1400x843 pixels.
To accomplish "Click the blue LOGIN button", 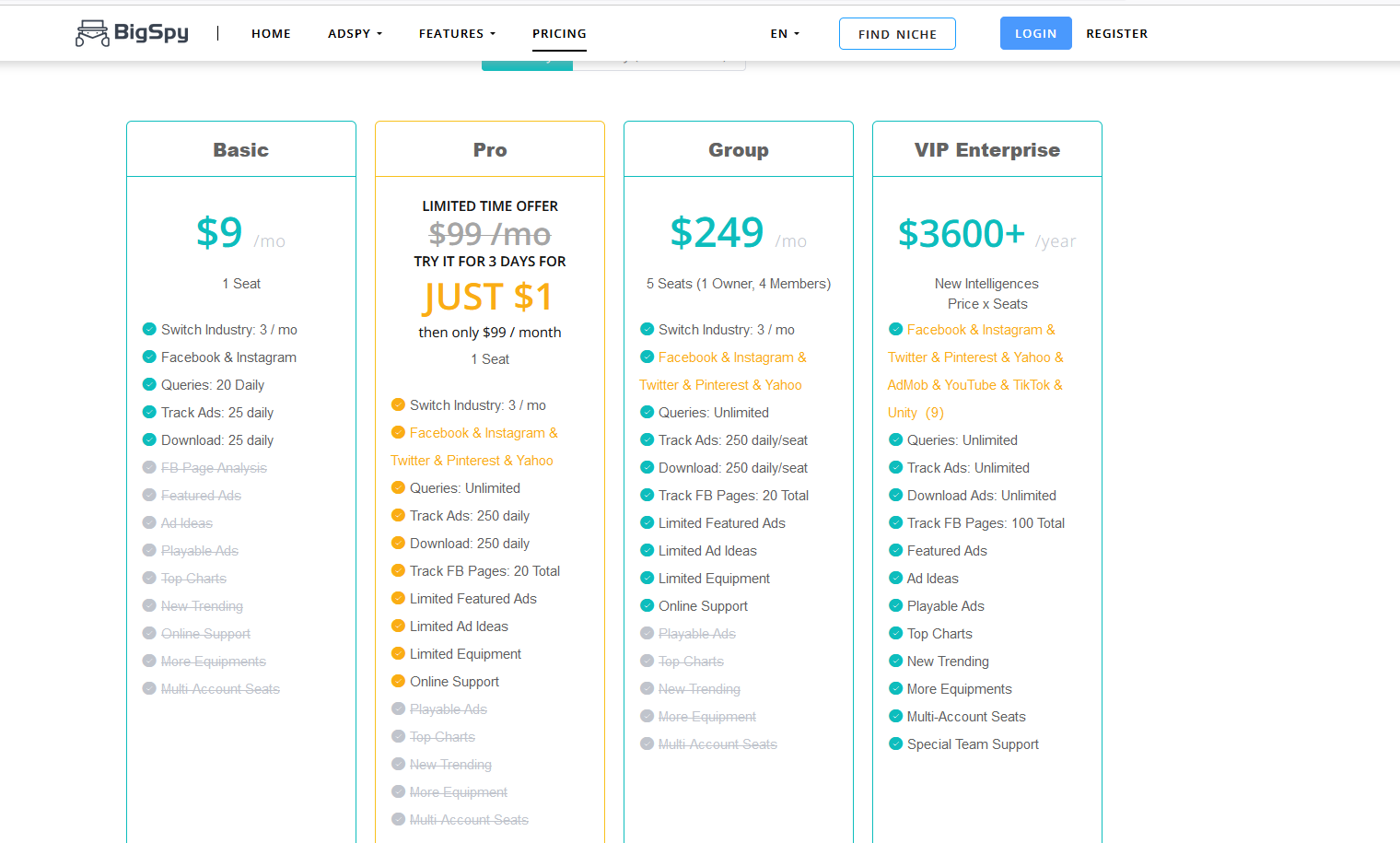I will 1035,33.
